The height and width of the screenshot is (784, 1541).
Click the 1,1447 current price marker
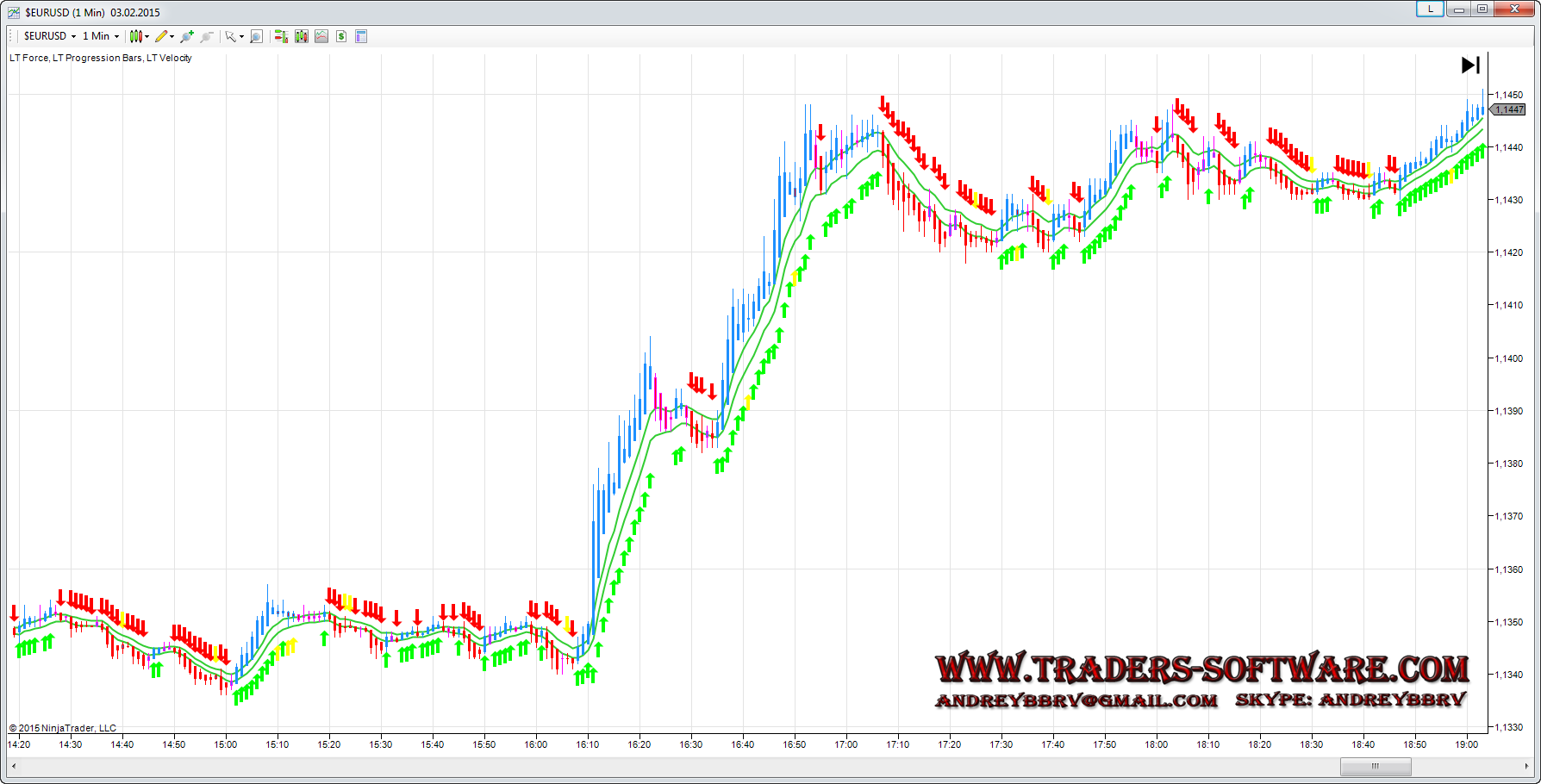tap(1508, 109)
